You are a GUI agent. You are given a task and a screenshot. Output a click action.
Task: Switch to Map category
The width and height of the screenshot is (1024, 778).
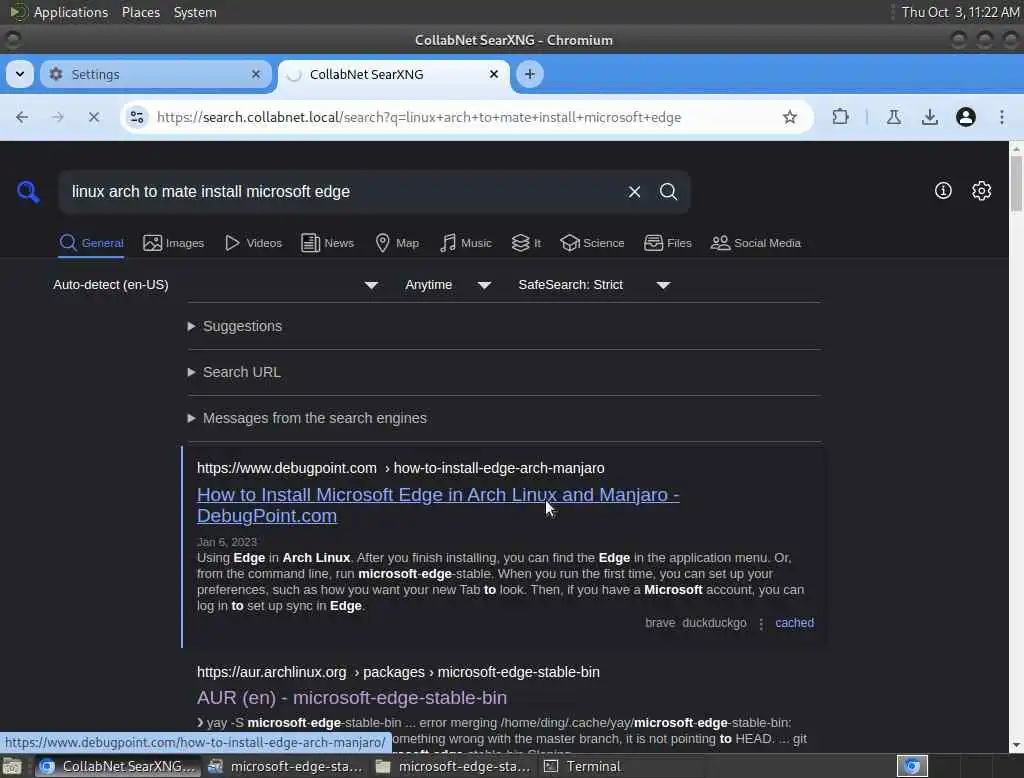coord(397,243)
